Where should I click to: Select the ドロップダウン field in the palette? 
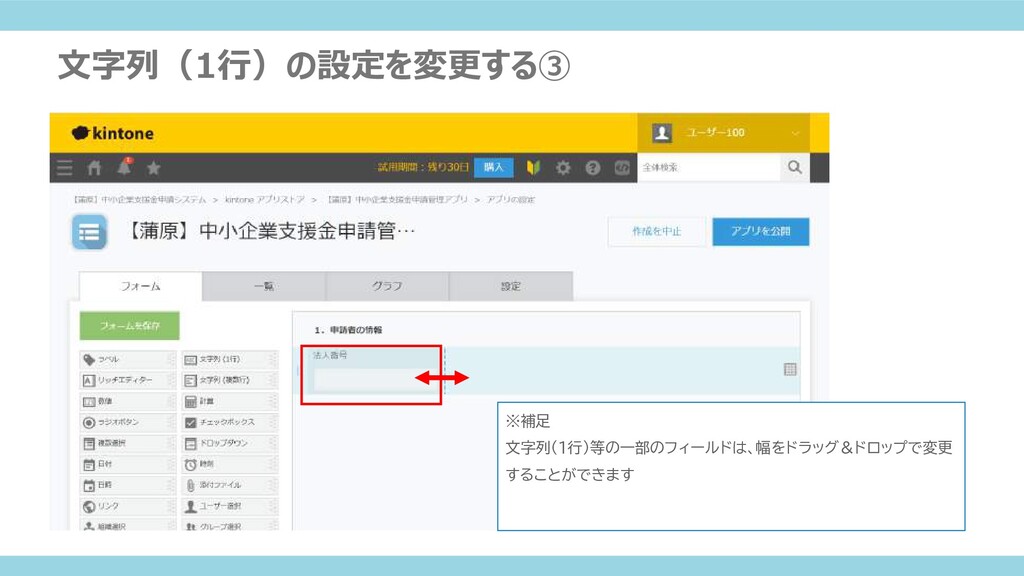(229, 443)
